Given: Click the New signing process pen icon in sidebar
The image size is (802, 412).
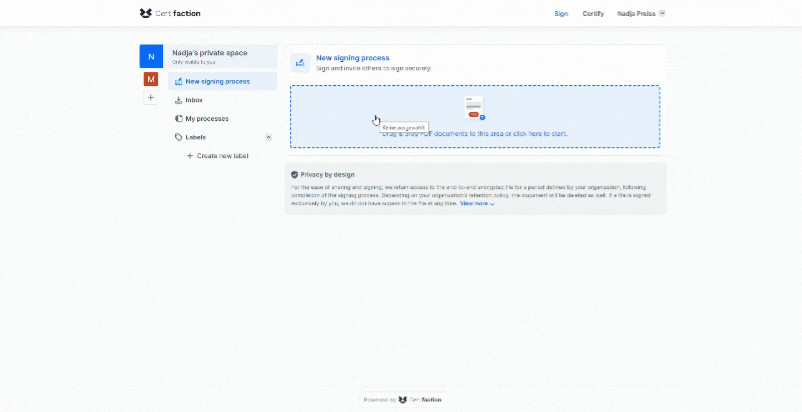Looking at the screenshot, I should (x=179, y=81).
